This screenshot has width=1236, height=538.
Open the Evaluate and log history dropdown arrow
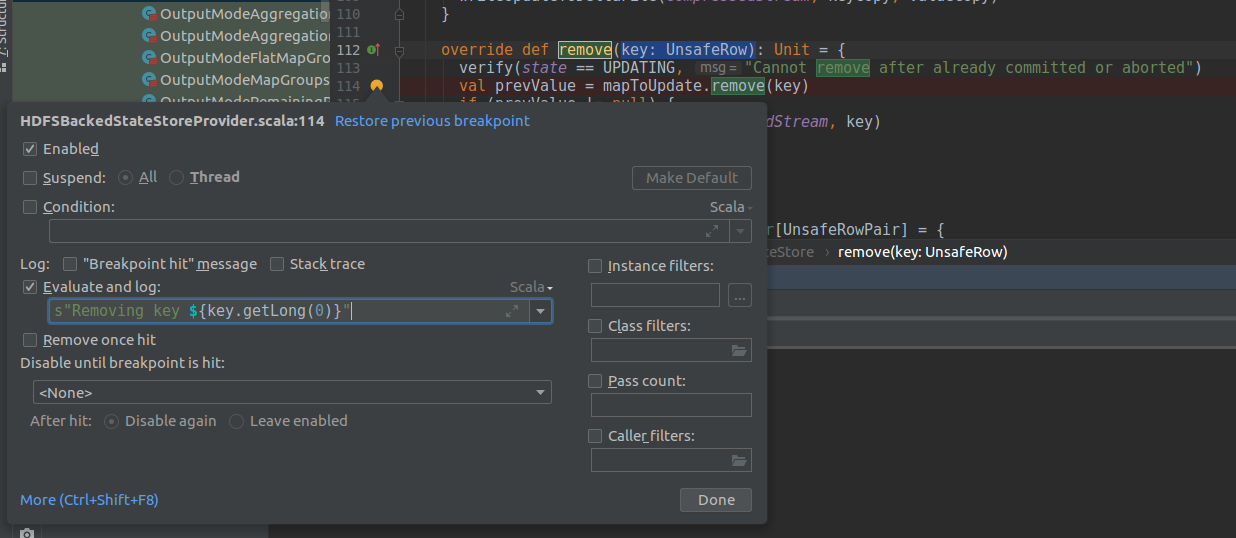click(x=541, y=311)
